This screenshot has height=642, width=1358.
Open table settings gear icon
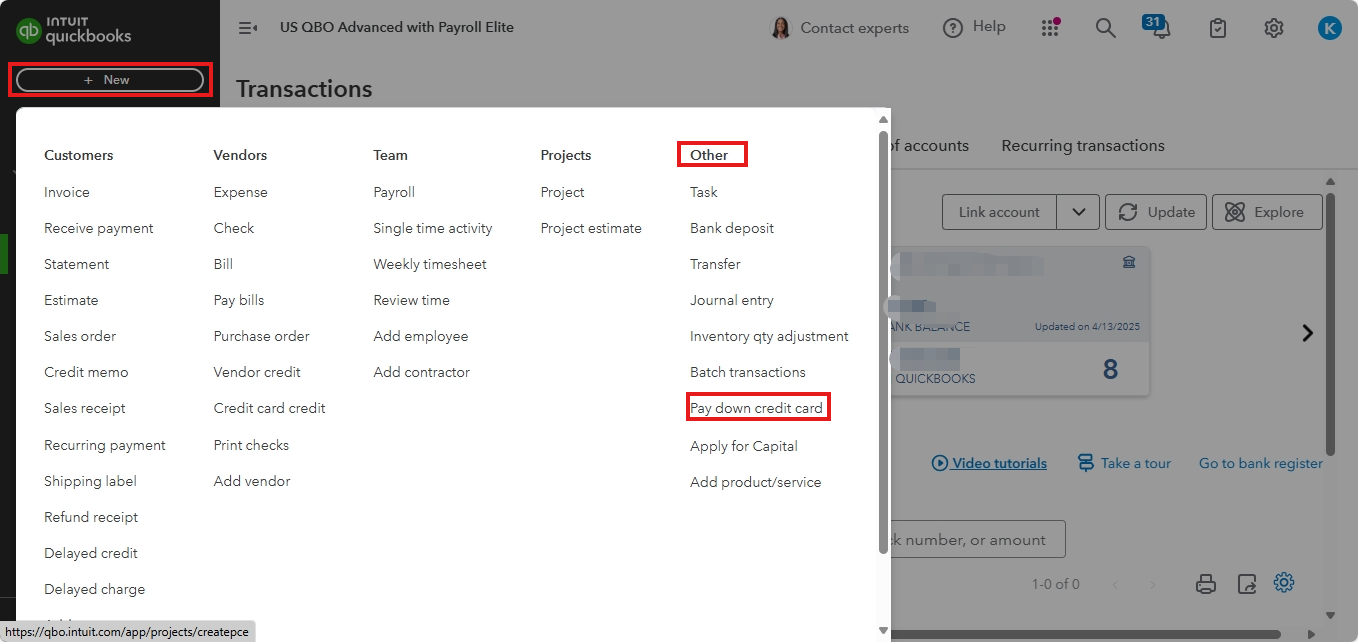point(1284,582)
